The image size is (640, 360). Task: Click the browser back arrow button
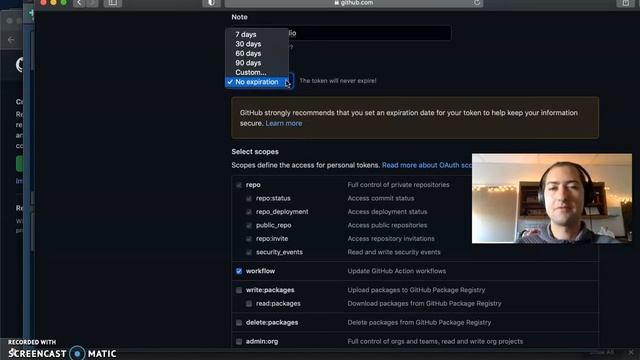79,3
